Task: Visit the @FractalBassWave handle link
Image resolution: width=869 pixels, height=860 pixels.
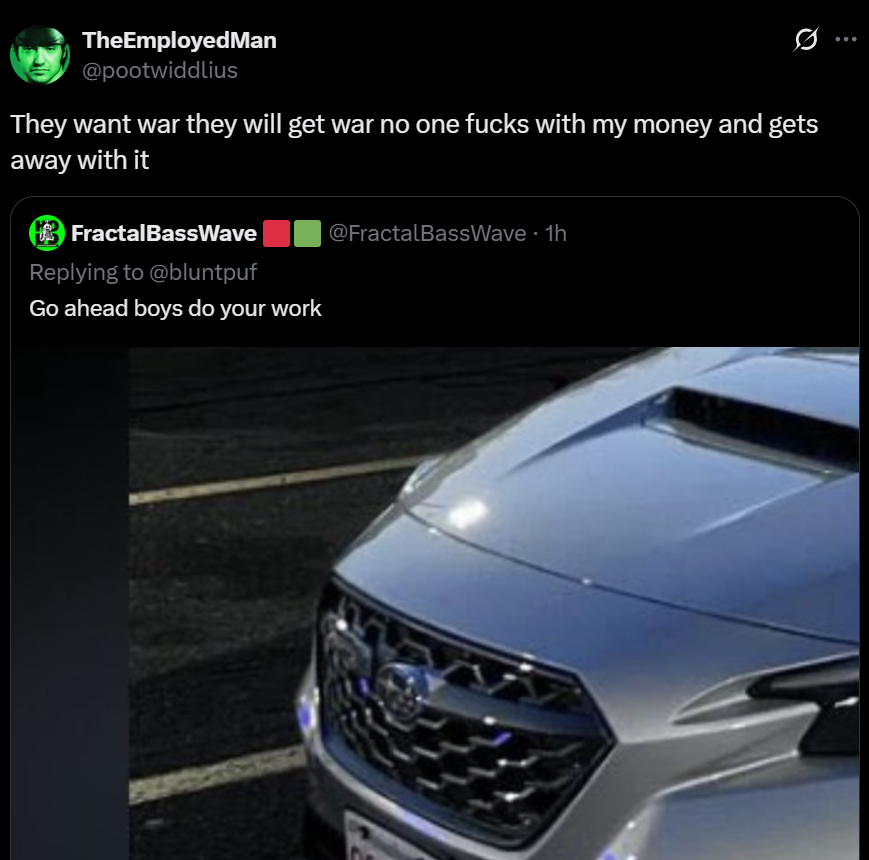Action: pyautogui.click(x=427, y=233)
